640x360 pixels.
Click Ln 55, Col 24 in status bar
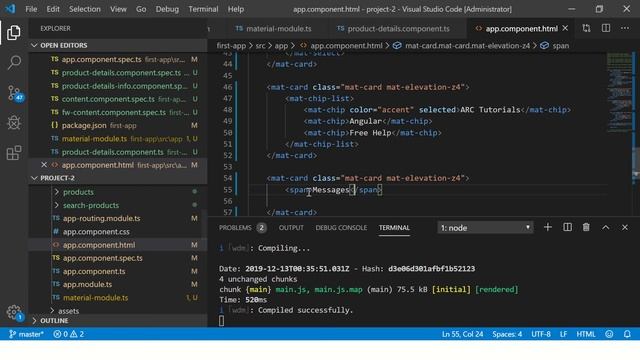click(462, 334)
